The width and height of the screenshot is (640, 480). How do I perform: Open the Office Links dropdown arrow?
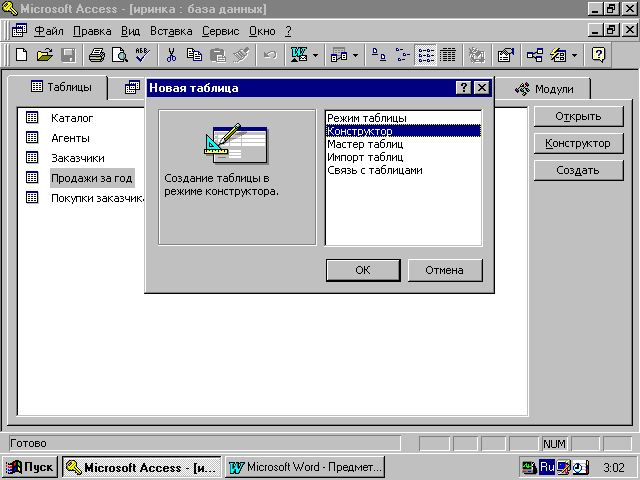[315, 55]
